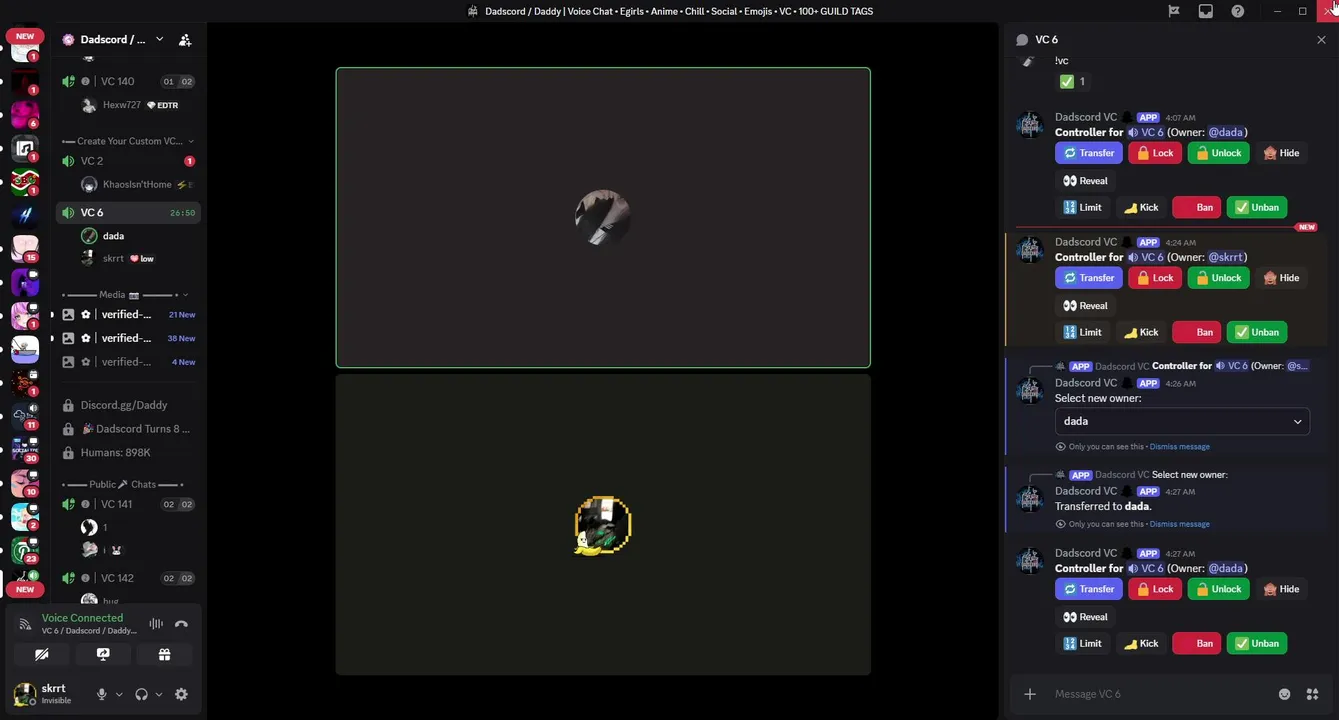Screen dimensions: 1339x720
Task: Click Kick in the 4:24 AM controller
Action: (1141, 332)
